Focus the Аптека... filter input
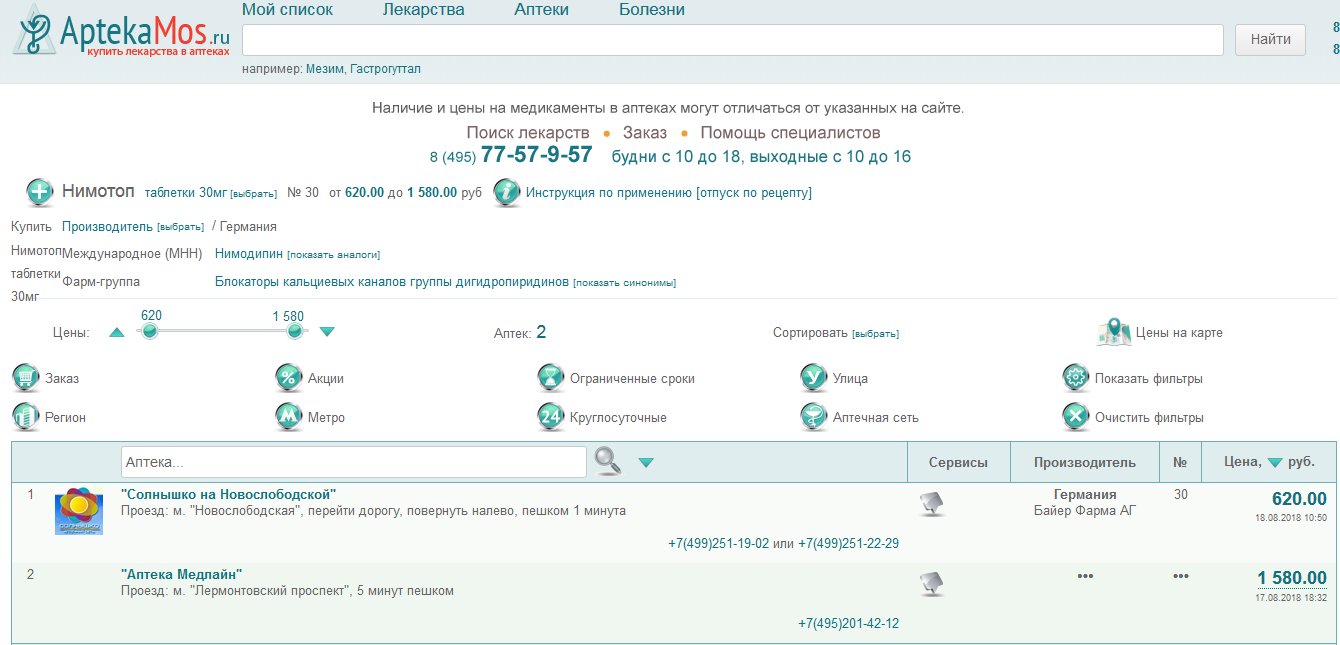The width and height of the screenshot is (1340, 645). click(x=354, y=462)
